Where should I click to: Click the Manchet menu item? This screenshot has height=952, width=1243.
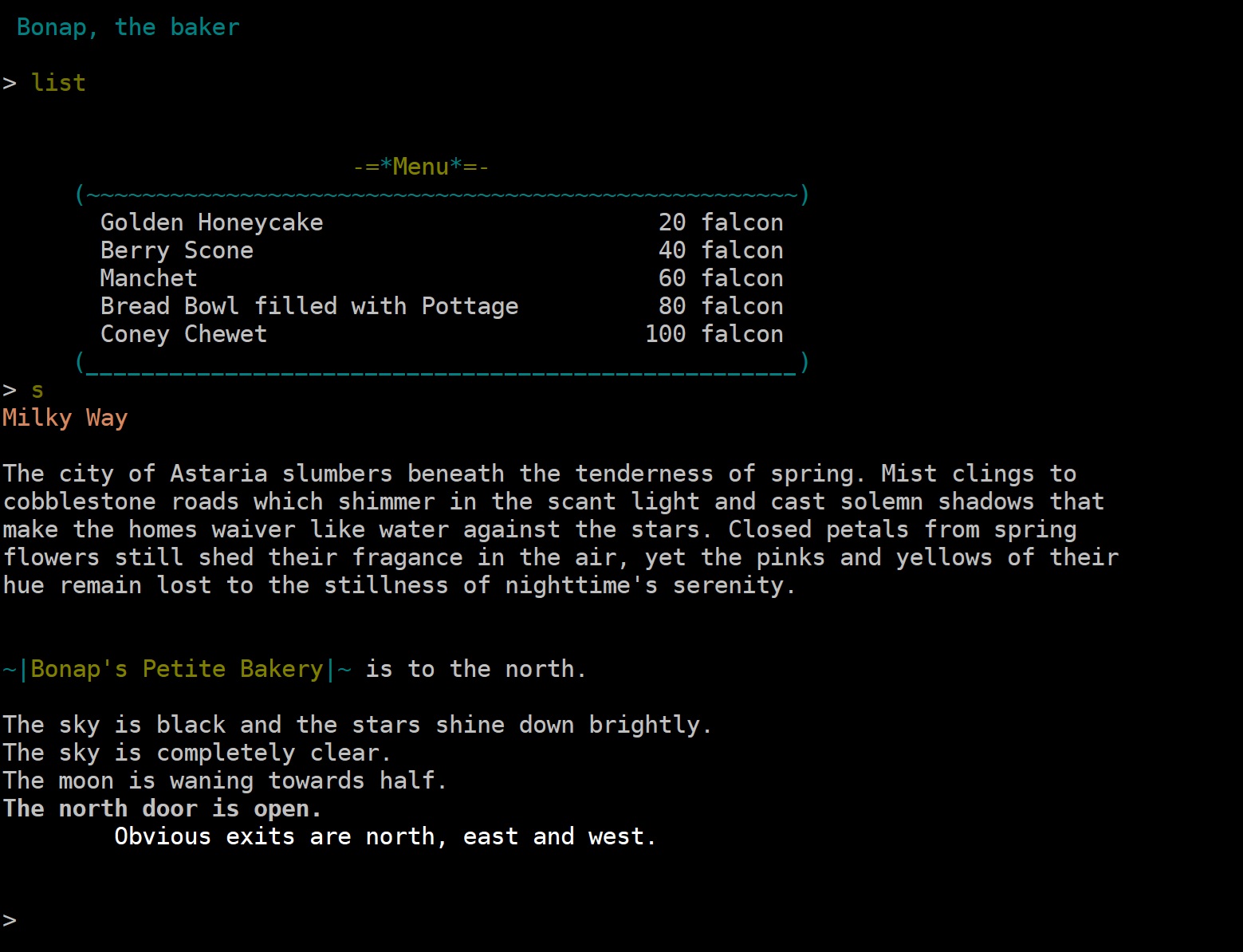click(x=149, y=278)
